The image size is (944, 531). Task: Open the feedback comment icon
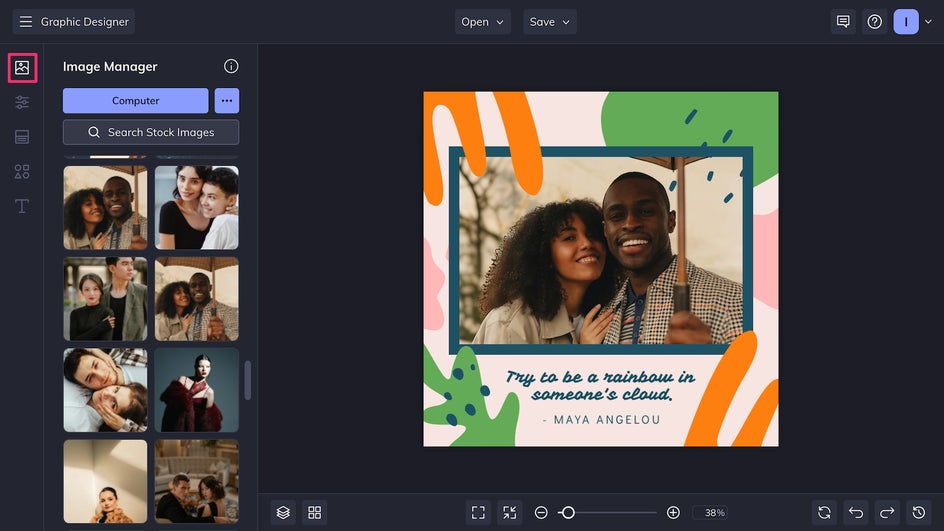coord(843,22)
